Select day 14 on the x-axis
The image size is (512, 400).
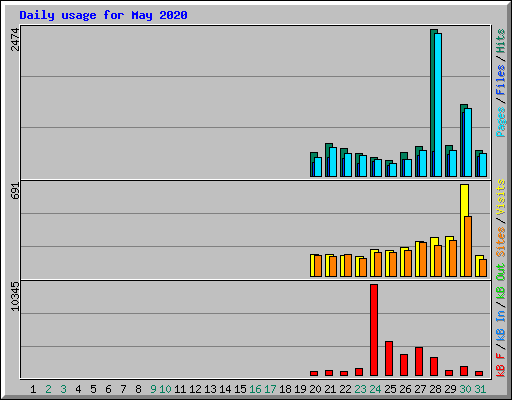225,389
